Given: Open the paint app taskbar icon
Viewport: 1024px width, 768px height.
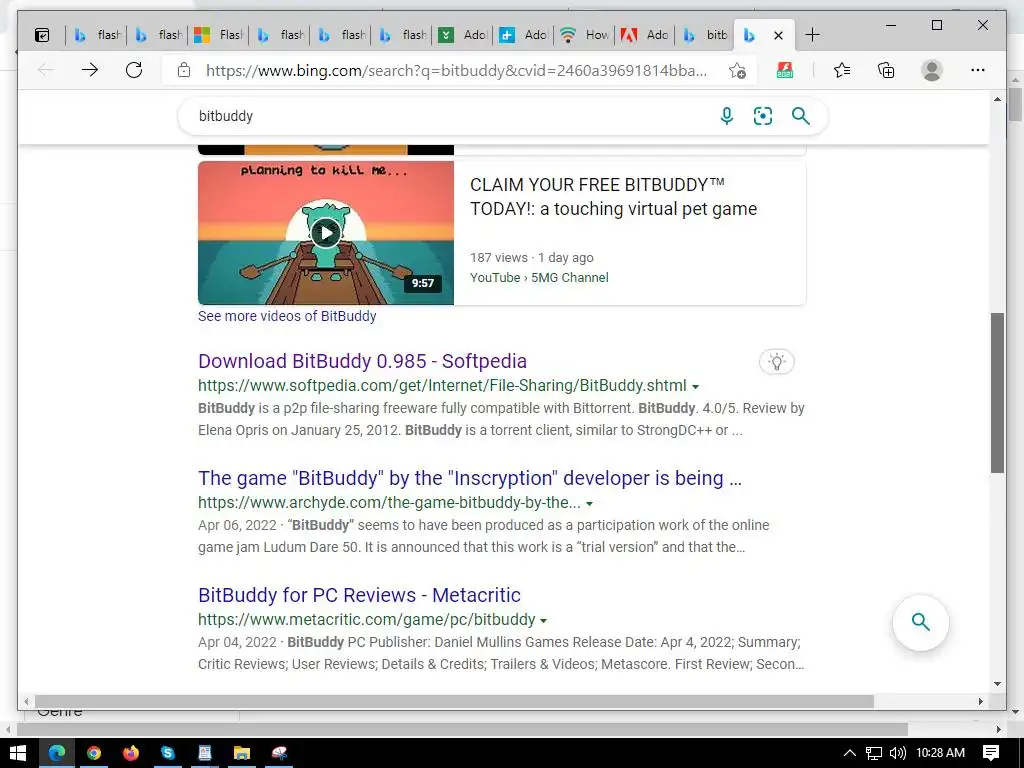Looking at the screenshot, I should click(280, 753).
